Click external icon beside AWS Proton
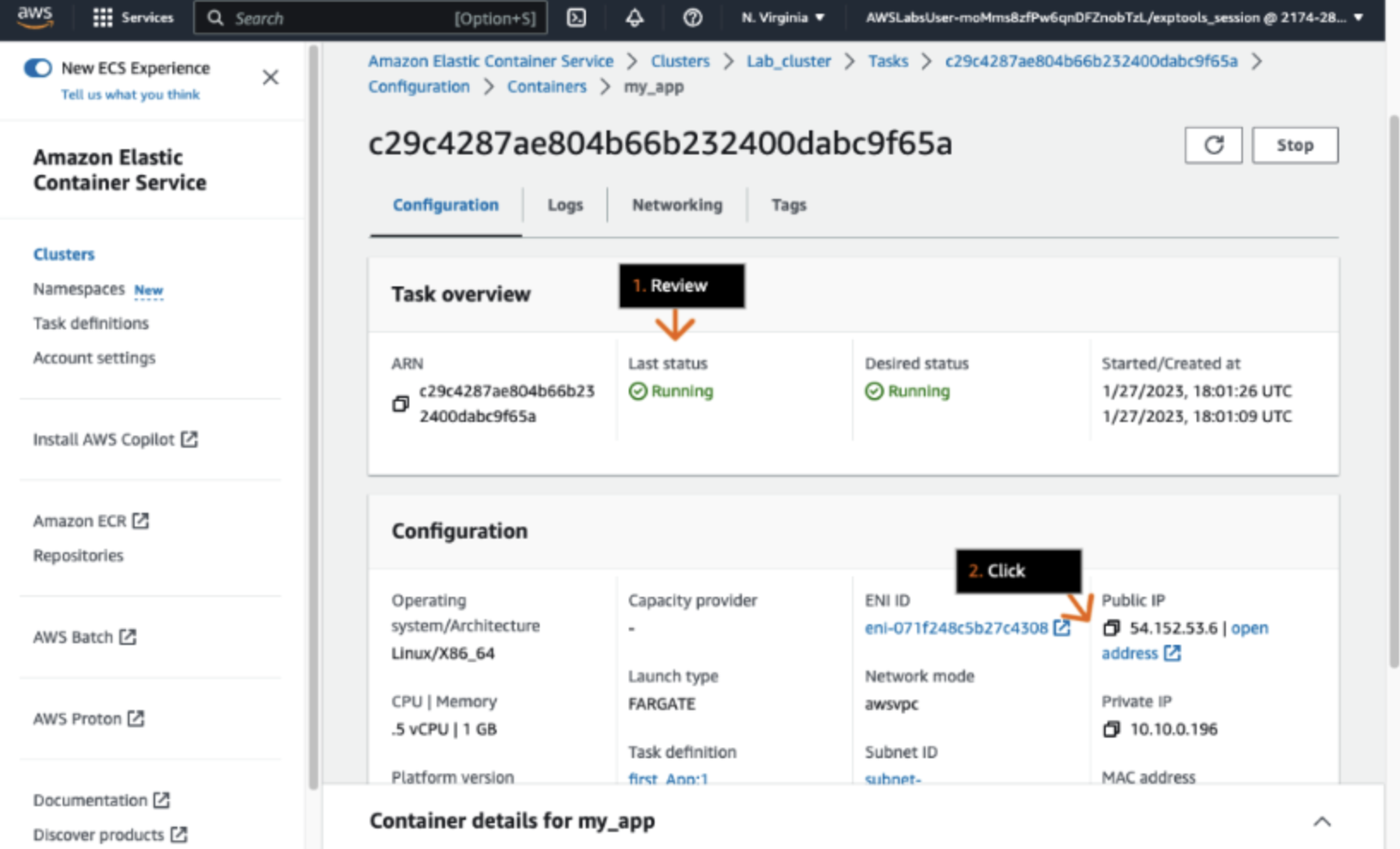Screen dimensions: 1400x849 (x=136, y=718)
